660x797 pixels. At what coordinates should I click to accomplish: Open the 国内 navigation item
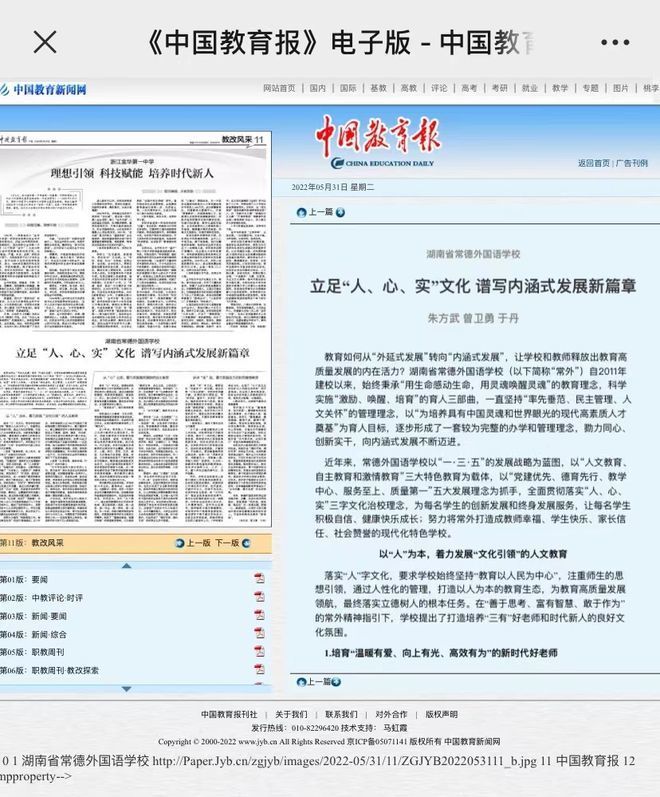coord(318,88)
